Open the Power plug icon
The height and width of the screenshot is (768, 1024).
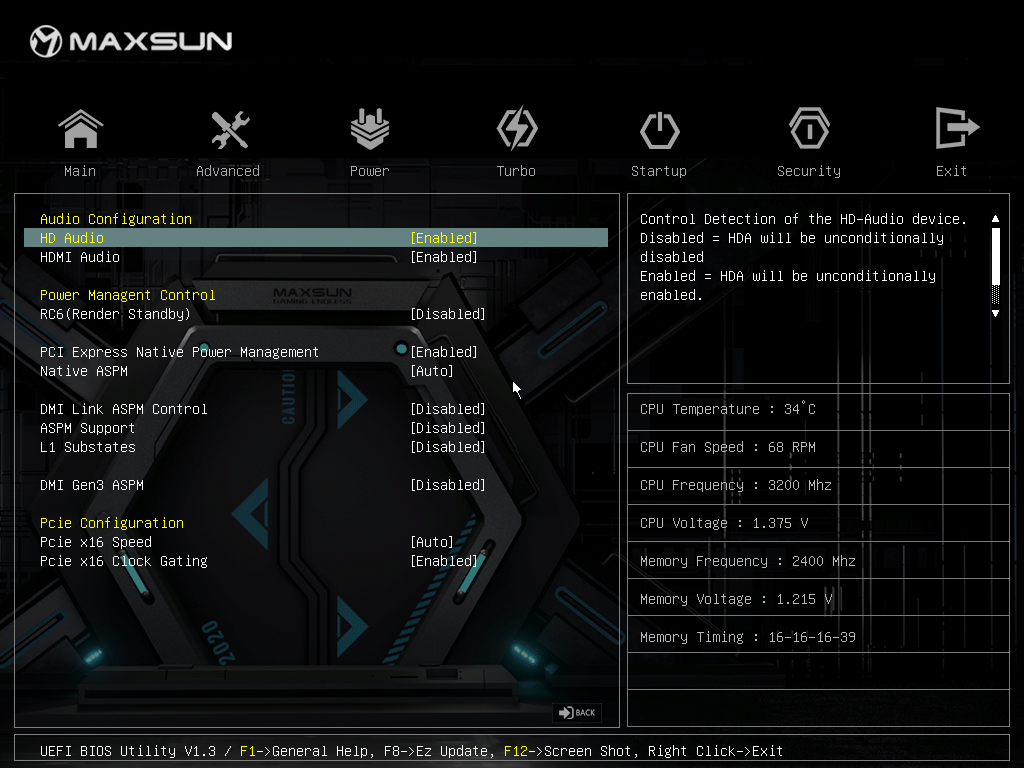point(370,129)
